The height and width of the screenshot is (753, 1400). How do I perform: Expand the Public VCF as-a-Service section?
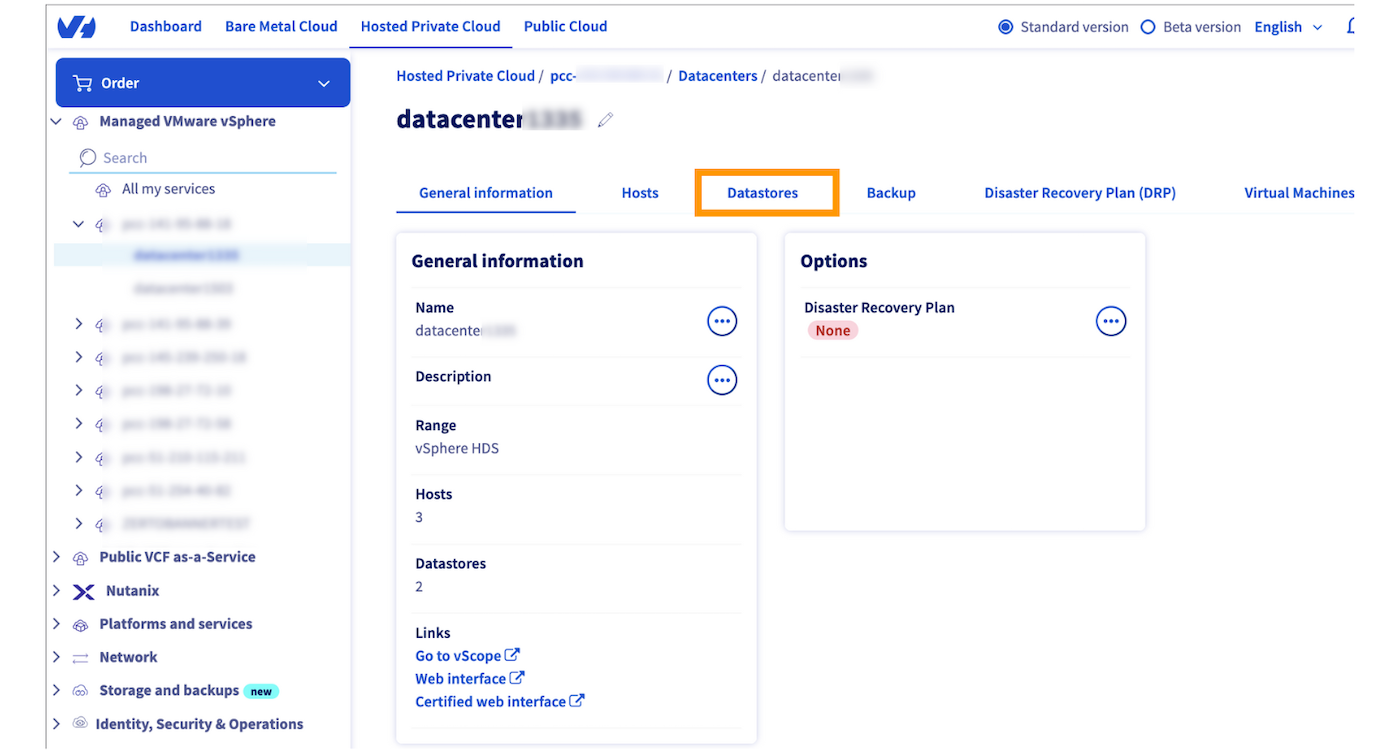57,557
